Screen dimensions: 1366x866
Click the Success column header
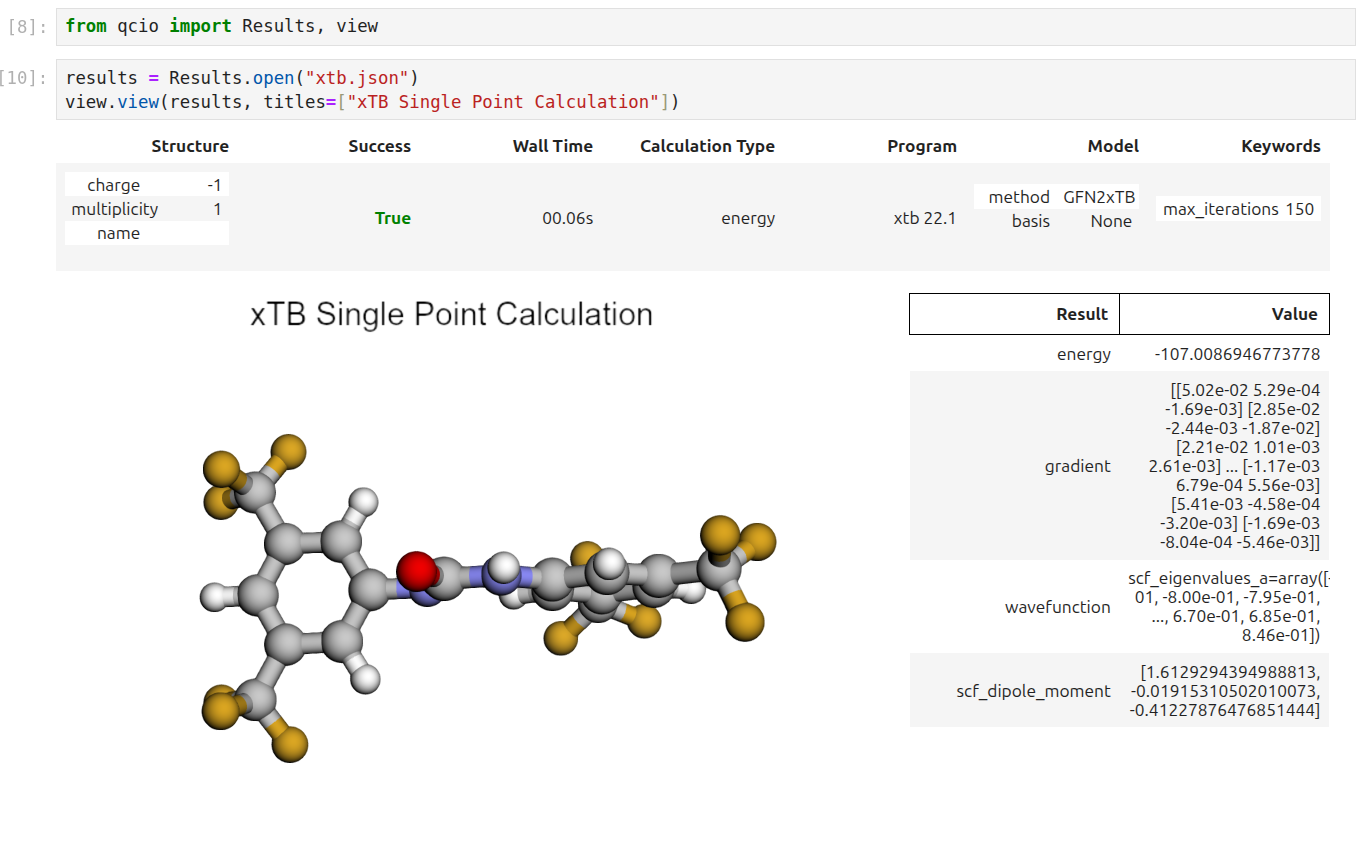[379, 146]
